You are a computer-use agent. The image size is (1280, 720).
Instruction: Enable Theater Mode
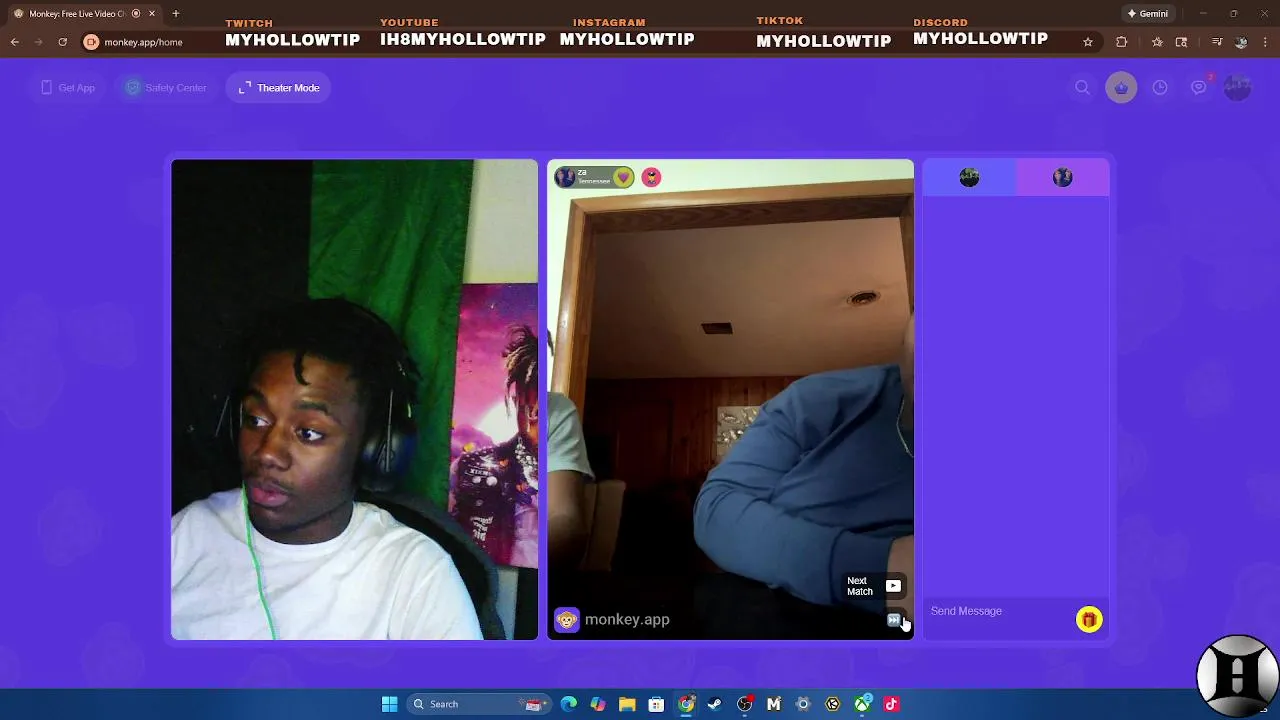click(x=279, y=88)
